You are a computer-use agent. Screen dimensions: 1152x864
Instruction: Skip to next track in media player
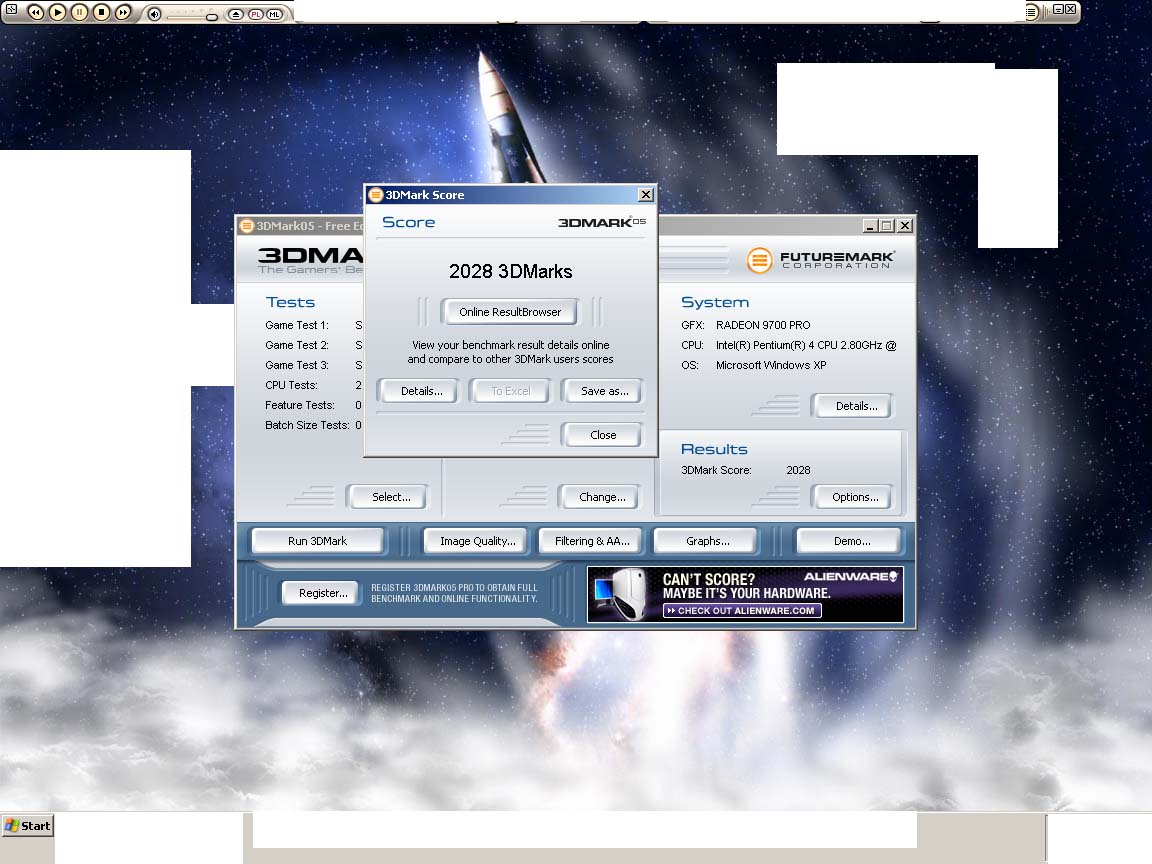pyautogui.click(x=124, y=12)
